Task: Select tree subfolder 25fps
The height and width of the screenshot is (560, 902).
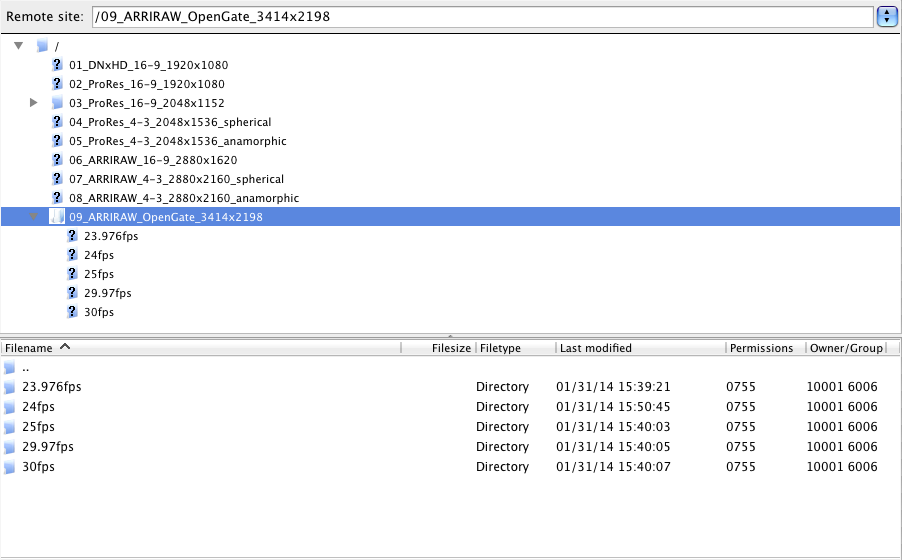Action: click(x=99, y=274)
